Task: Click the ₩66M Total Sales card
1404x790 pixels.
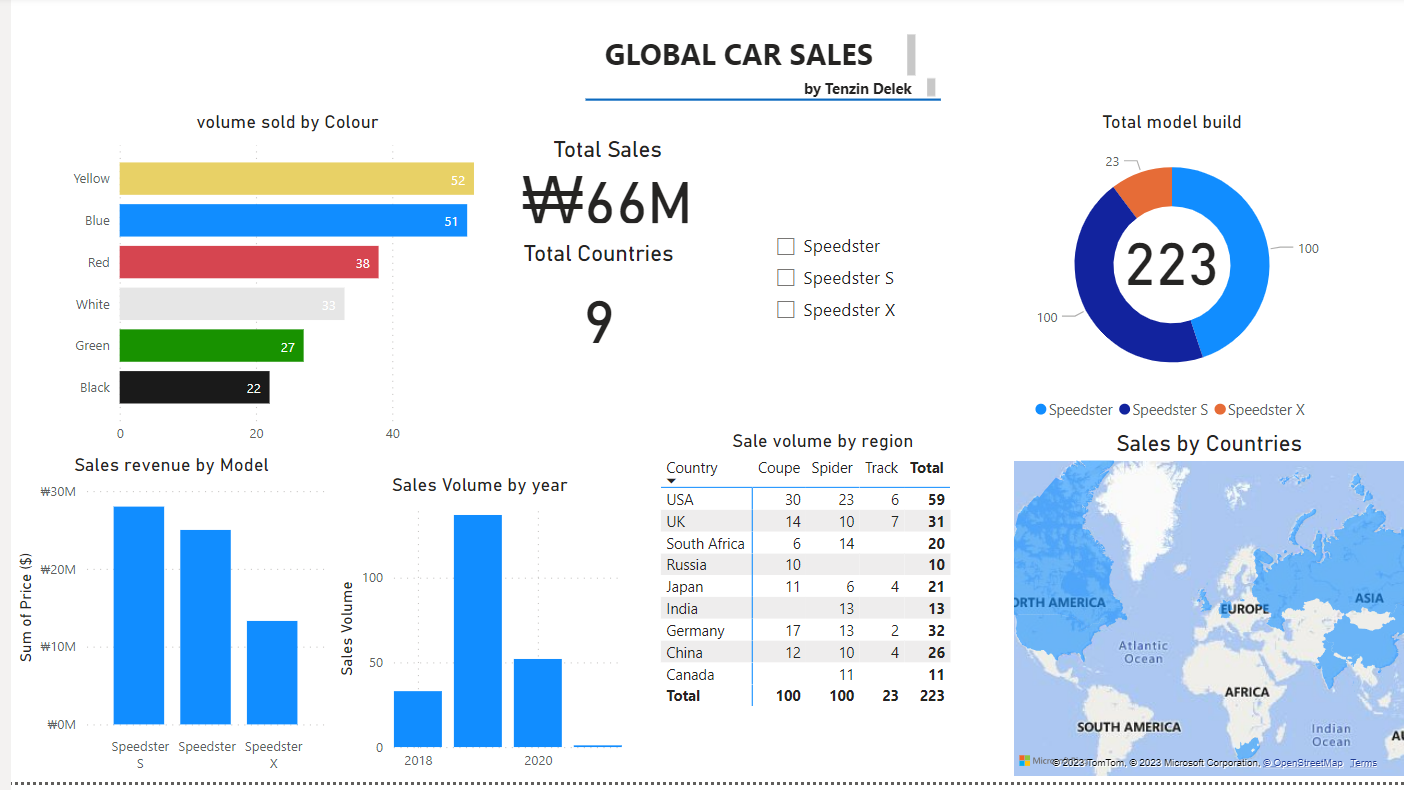Action: tap(607, 203)
